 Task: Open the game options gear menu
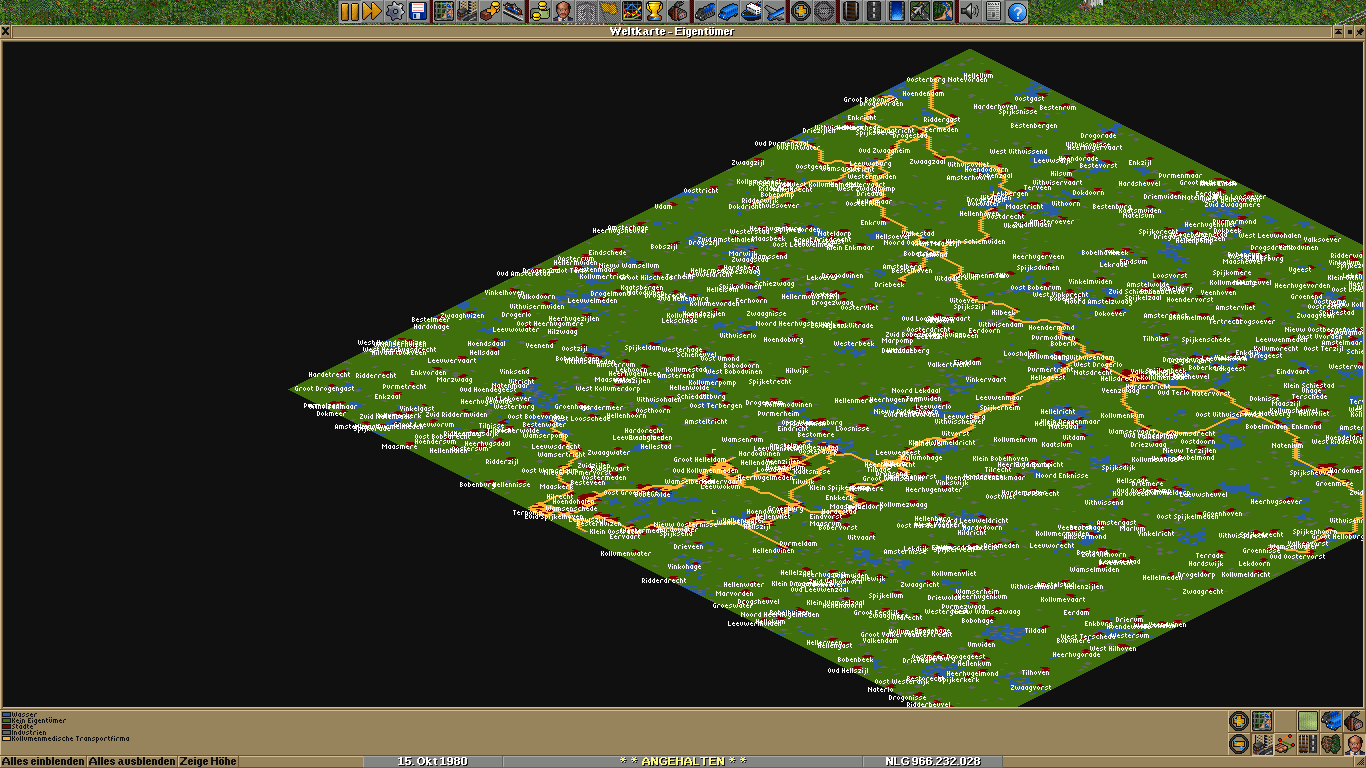(x=395, y=12)
